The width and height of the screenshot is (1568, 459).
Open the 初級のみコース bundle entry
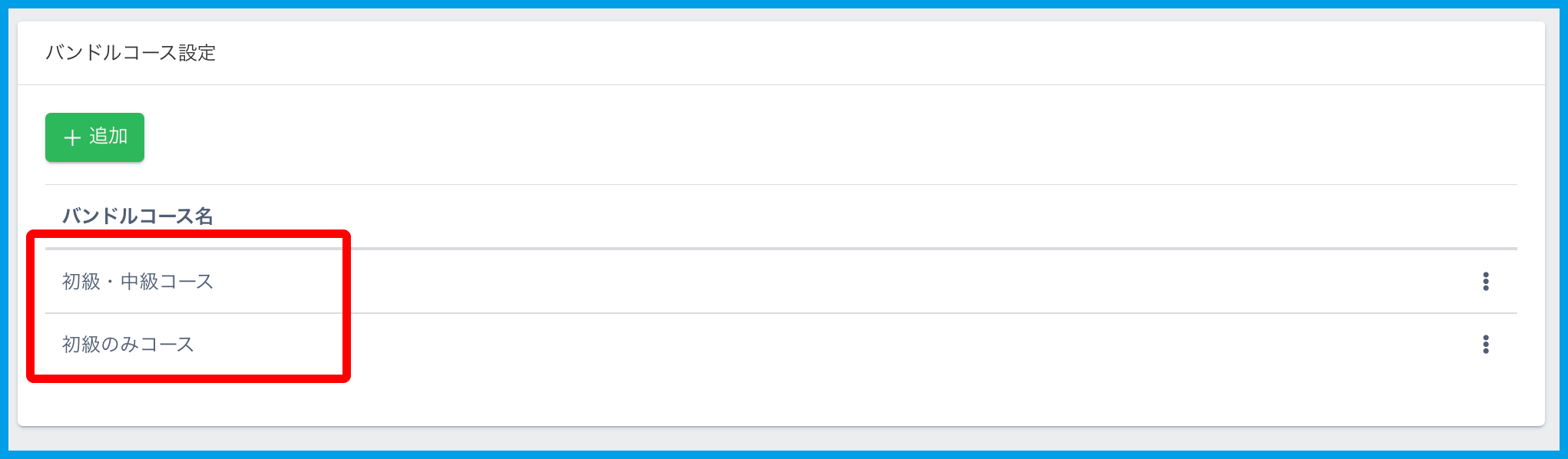coord(128,345)
